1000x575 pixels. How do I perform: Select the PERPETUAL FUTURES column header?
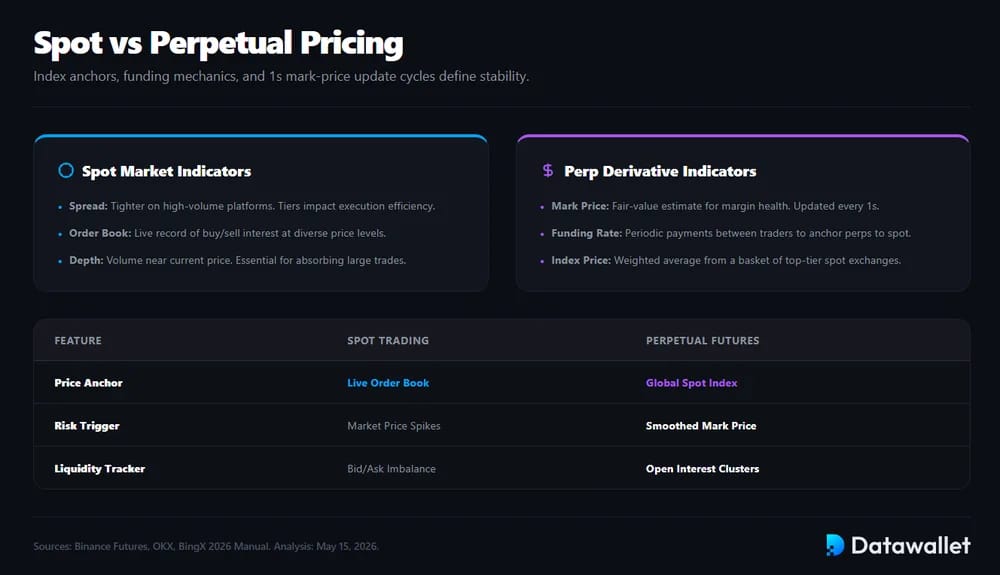pos(702,340)
